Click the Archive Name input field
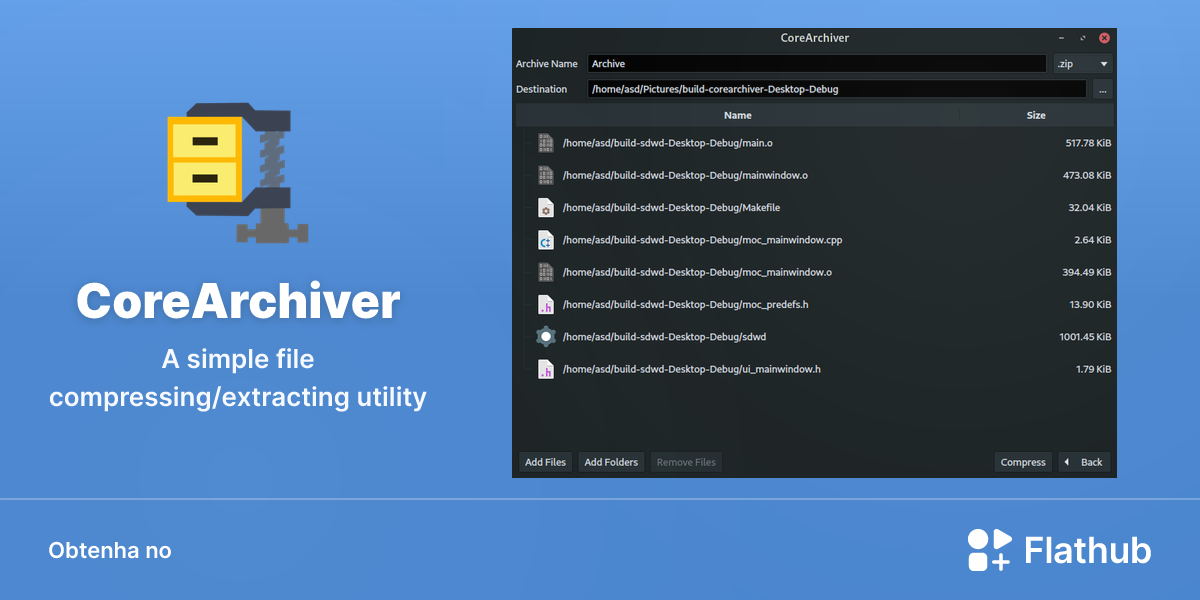This screenshot has width=1200, height=600. (x=817, y=63)
